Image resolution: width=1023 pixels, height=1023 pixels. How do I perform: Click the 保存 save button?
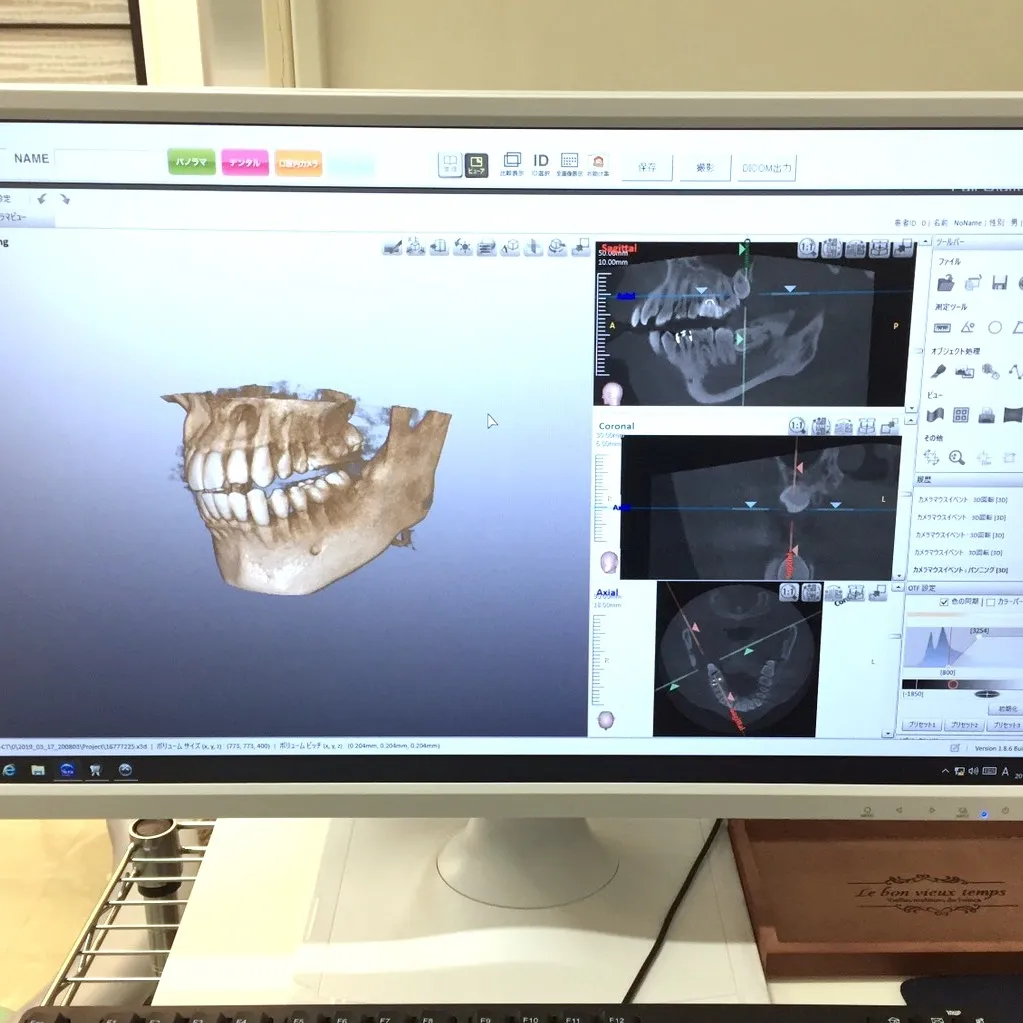tap(646, 168)
